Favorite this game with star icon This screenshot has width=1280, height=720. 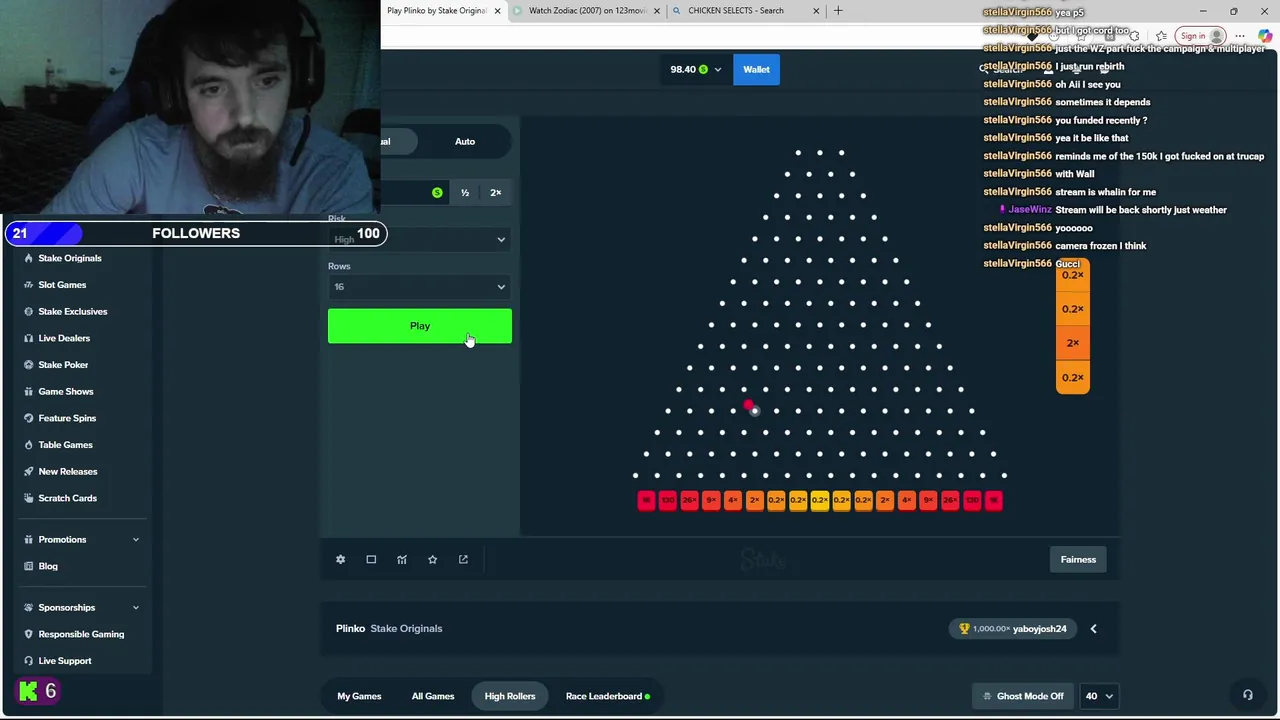tap(432, 559)
